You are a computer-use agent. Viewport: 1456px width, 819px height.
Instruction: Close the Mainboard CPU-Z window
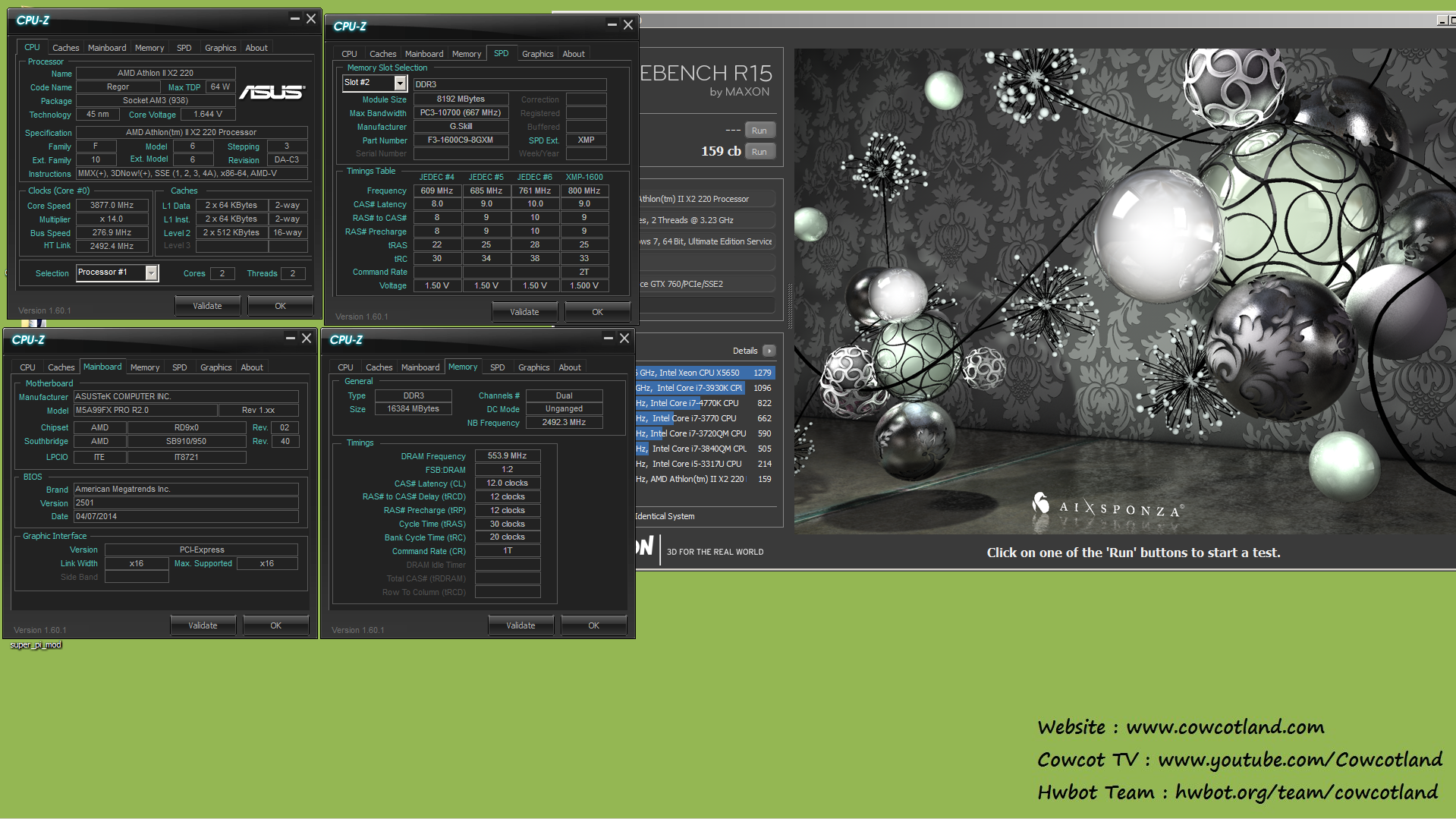coord(307,339)
